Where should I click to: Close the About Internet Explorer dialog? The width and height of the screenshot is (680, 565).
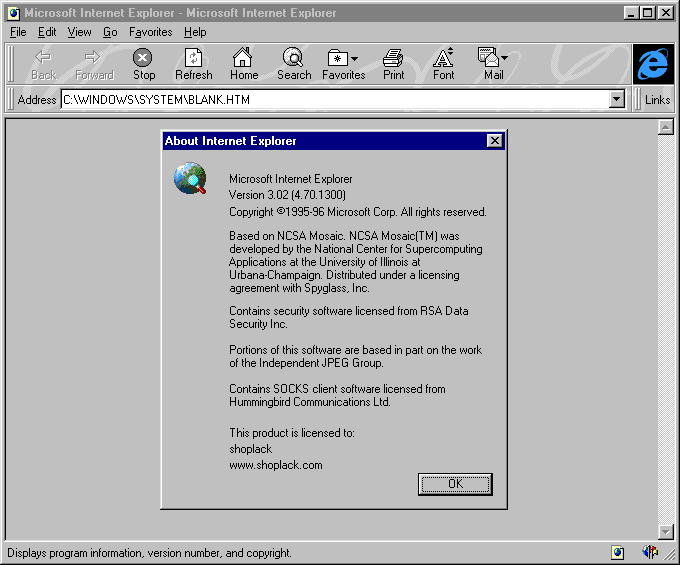click(x=494, y=140)
